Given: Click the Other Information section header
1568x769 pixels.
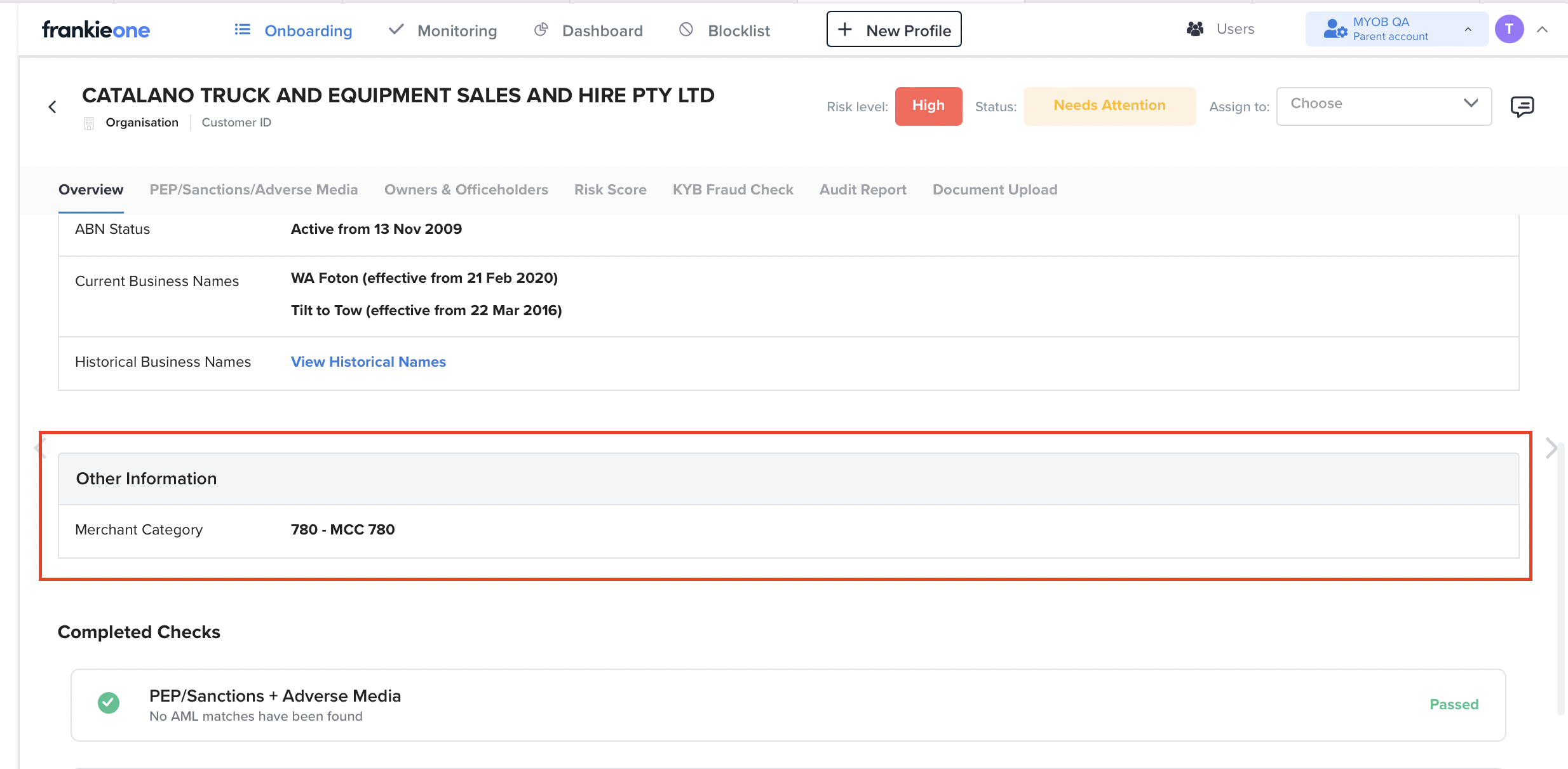Looking at the screenshot, I should pos(788,479).
